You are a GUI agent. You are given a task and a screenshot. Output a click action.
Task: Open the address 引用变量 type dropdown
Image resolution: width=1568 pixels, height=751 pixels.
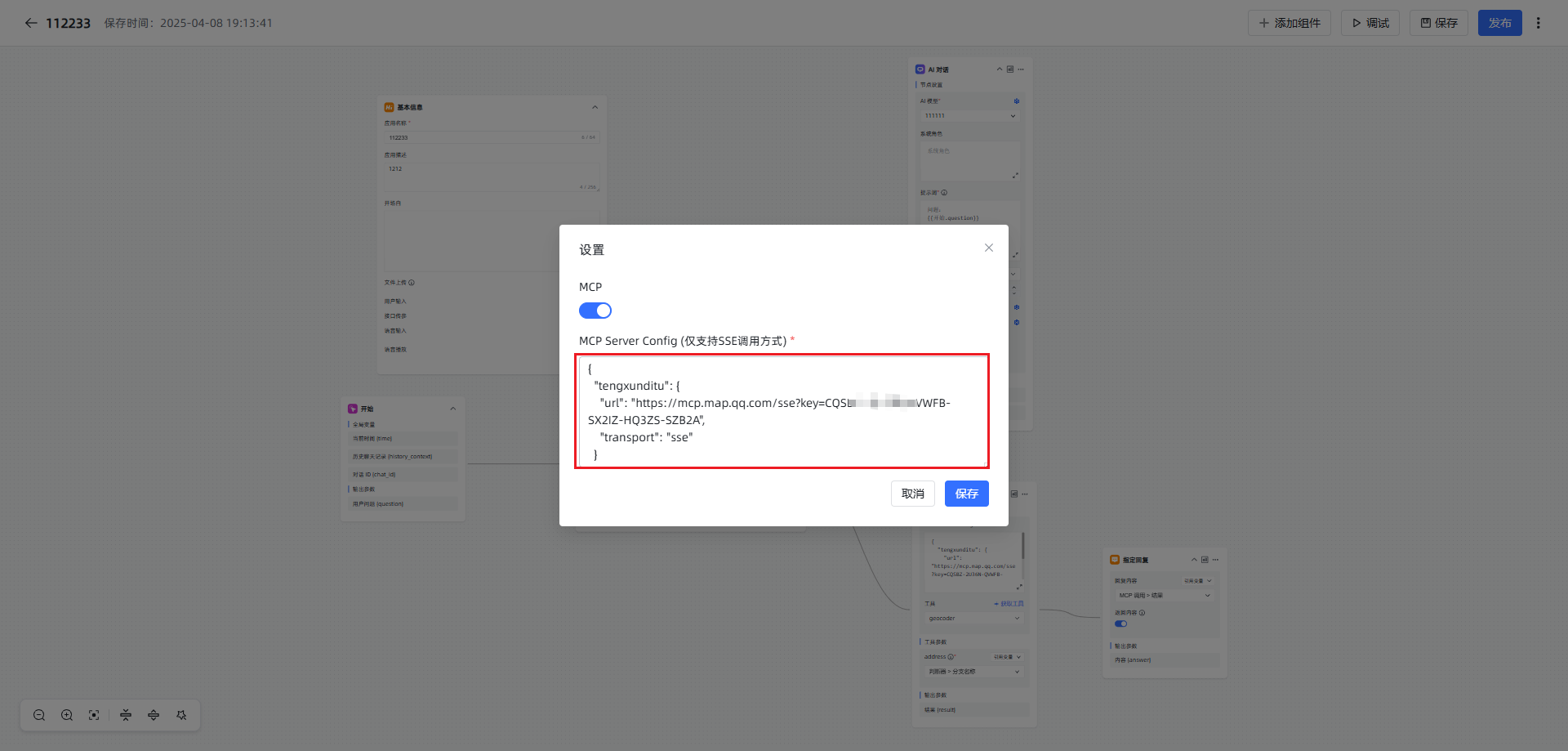[x=1007, y=657]
